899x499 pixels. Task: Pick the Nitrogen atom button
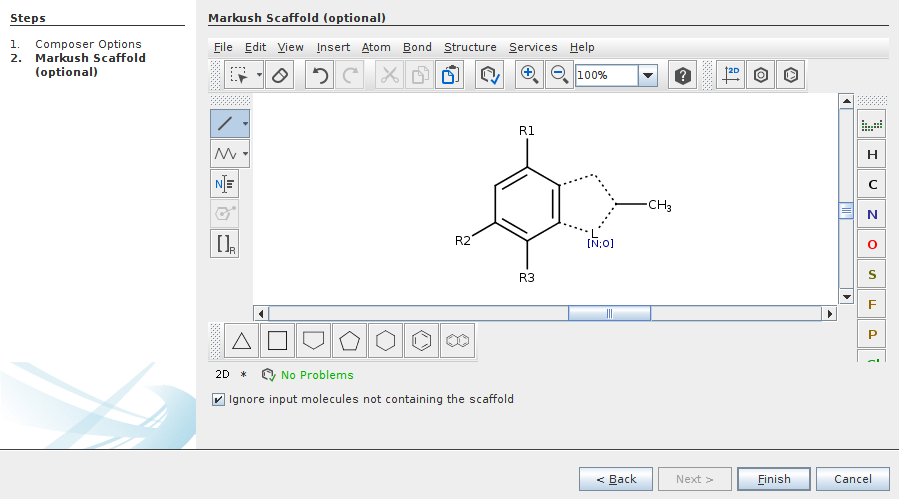pos(872,215)
